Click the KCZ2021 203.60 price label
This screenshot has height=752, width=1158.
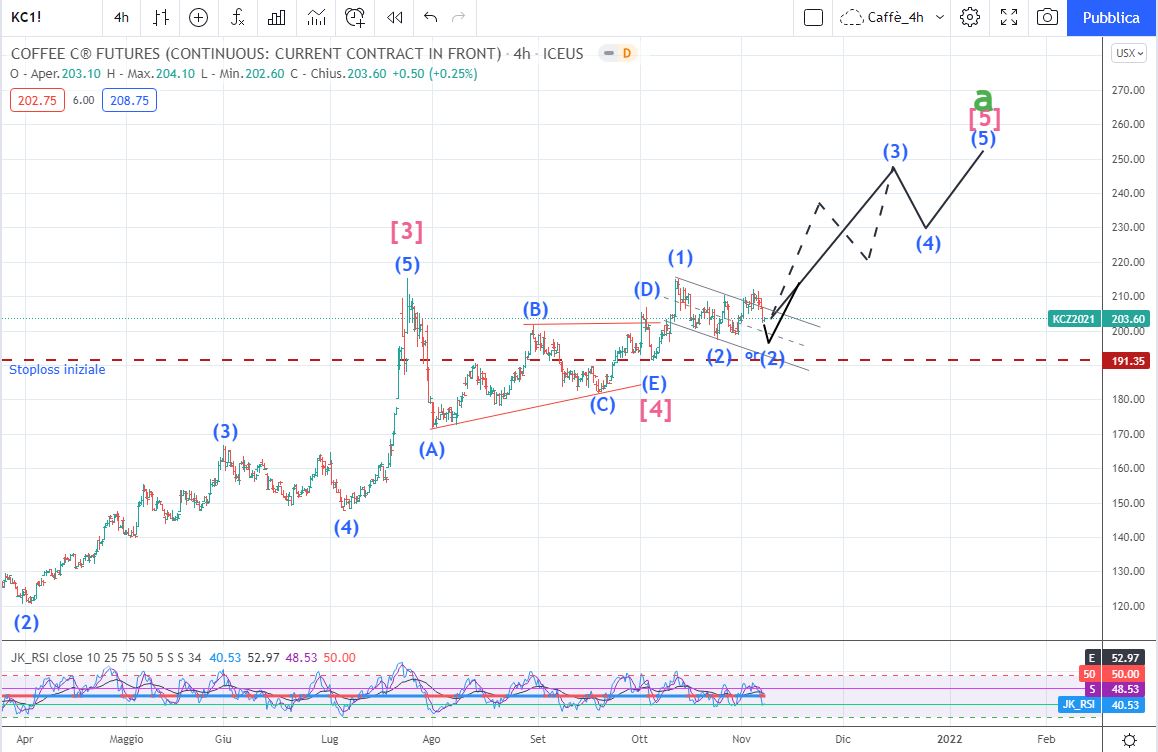coord(1099,319)
